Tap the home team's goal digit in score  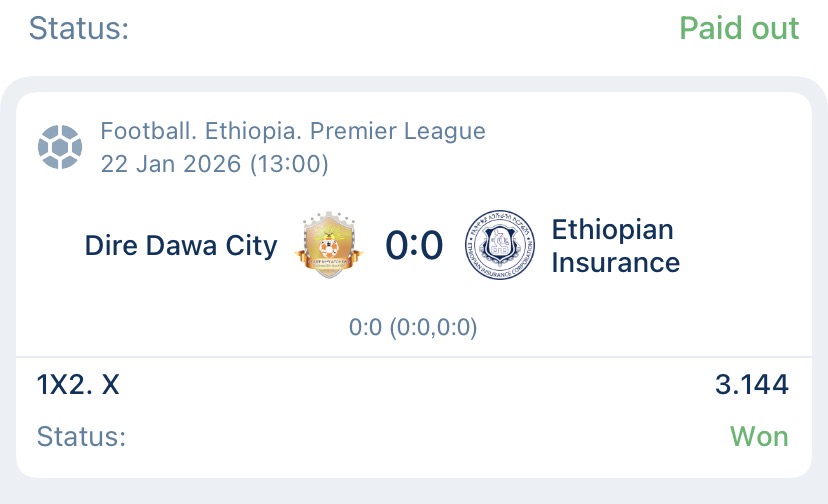(x=398, y=245)
